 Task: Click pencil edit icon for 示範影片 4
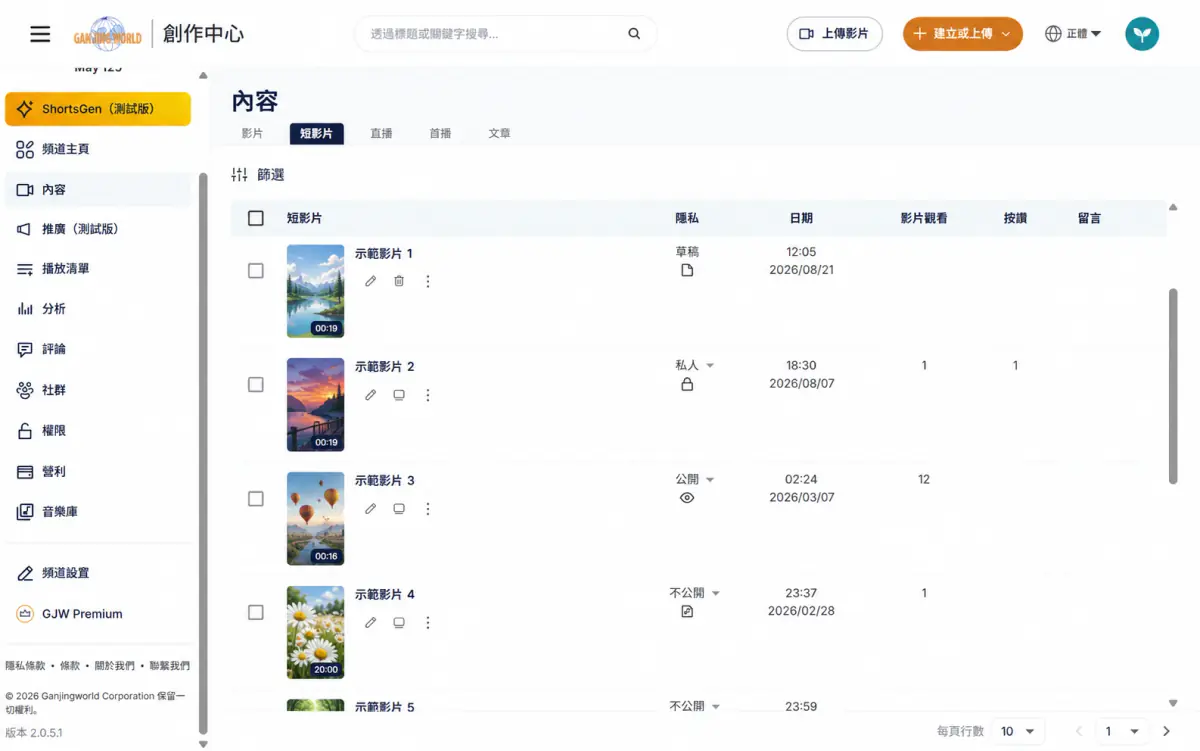[371, 623]
